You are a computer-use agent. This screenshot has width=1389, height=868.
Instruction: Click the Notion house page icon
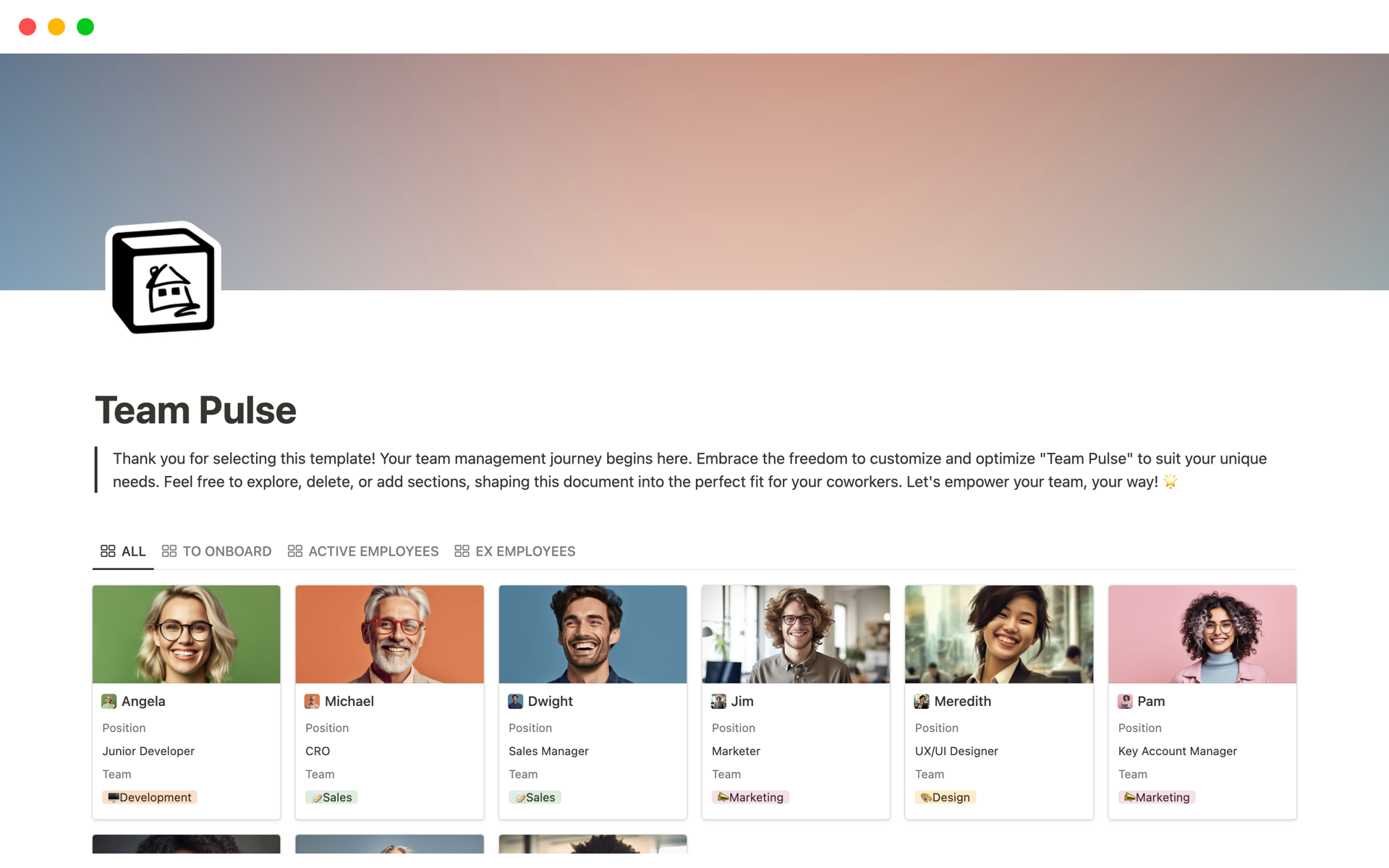(x=163, y=279)
